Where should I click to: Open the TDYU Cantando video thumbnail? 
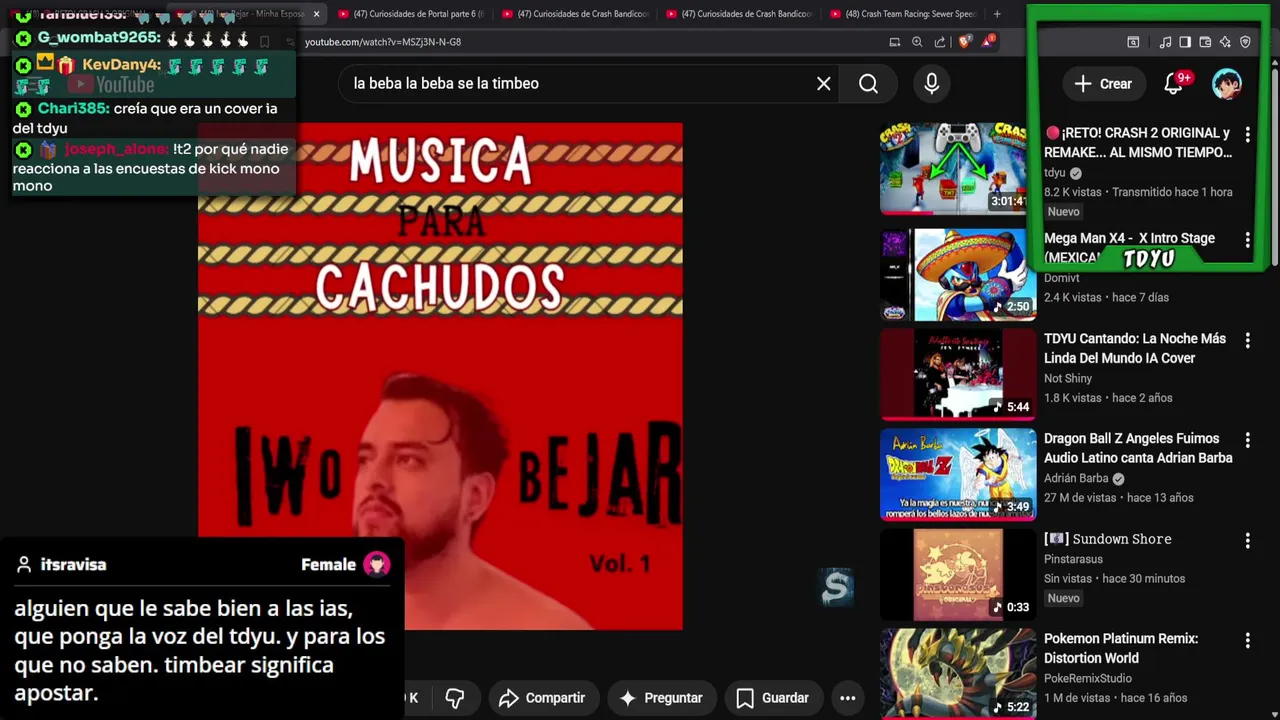tap(958, 375)
